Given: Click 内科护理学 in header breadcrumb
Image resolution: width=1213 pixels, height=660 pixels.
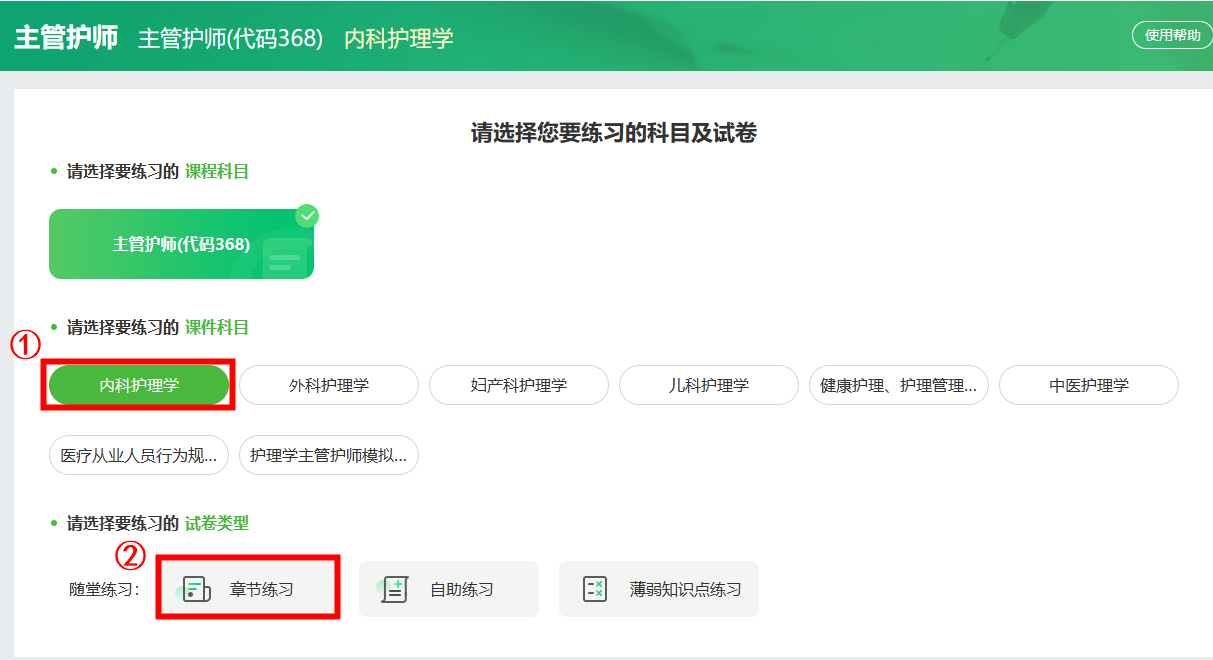Looking at the screenshot, I should [x=399, y=39].
